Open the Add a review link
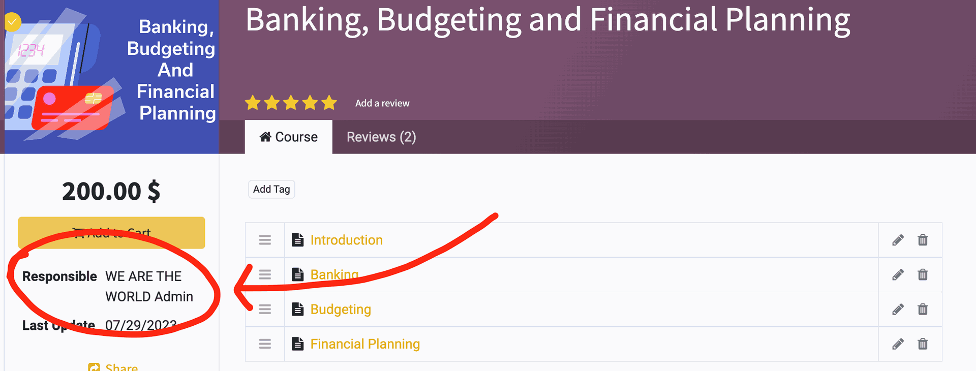Screen dimensions: 976x371 [x=382, y=103]
